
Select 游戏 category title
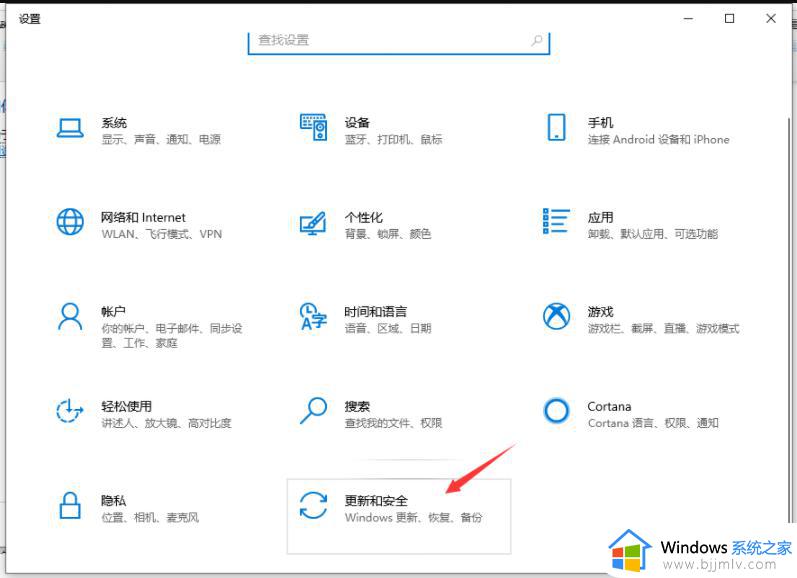(600, 312)
